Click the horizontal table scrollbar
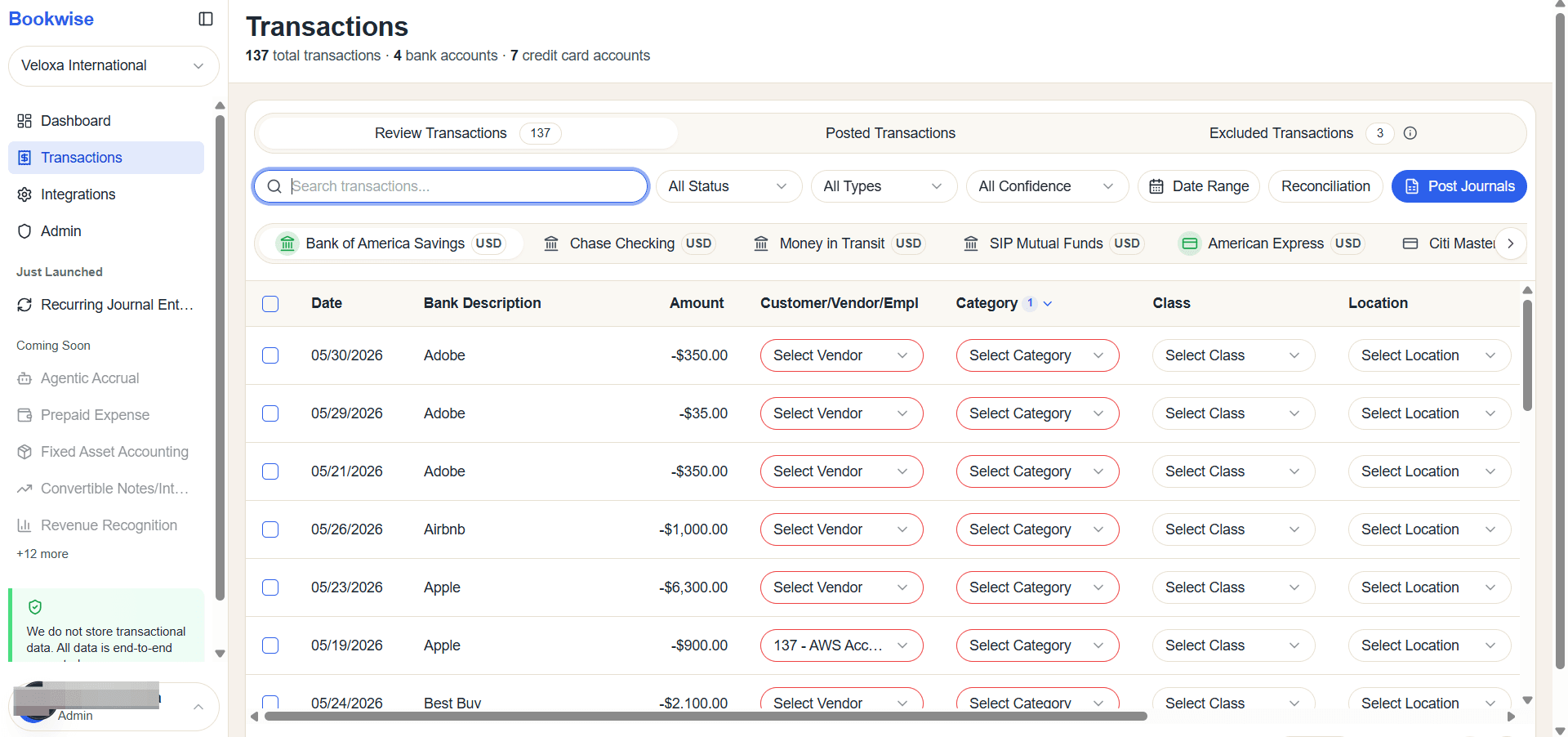 pyautogui.click(x=706, y=717)
